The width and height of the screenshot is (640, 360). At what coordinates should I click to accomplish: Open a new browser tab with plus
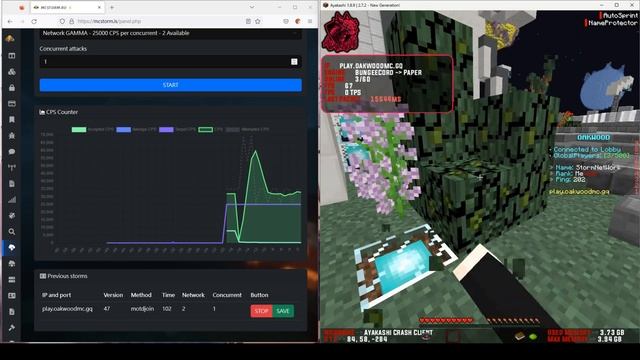(112, 7)
